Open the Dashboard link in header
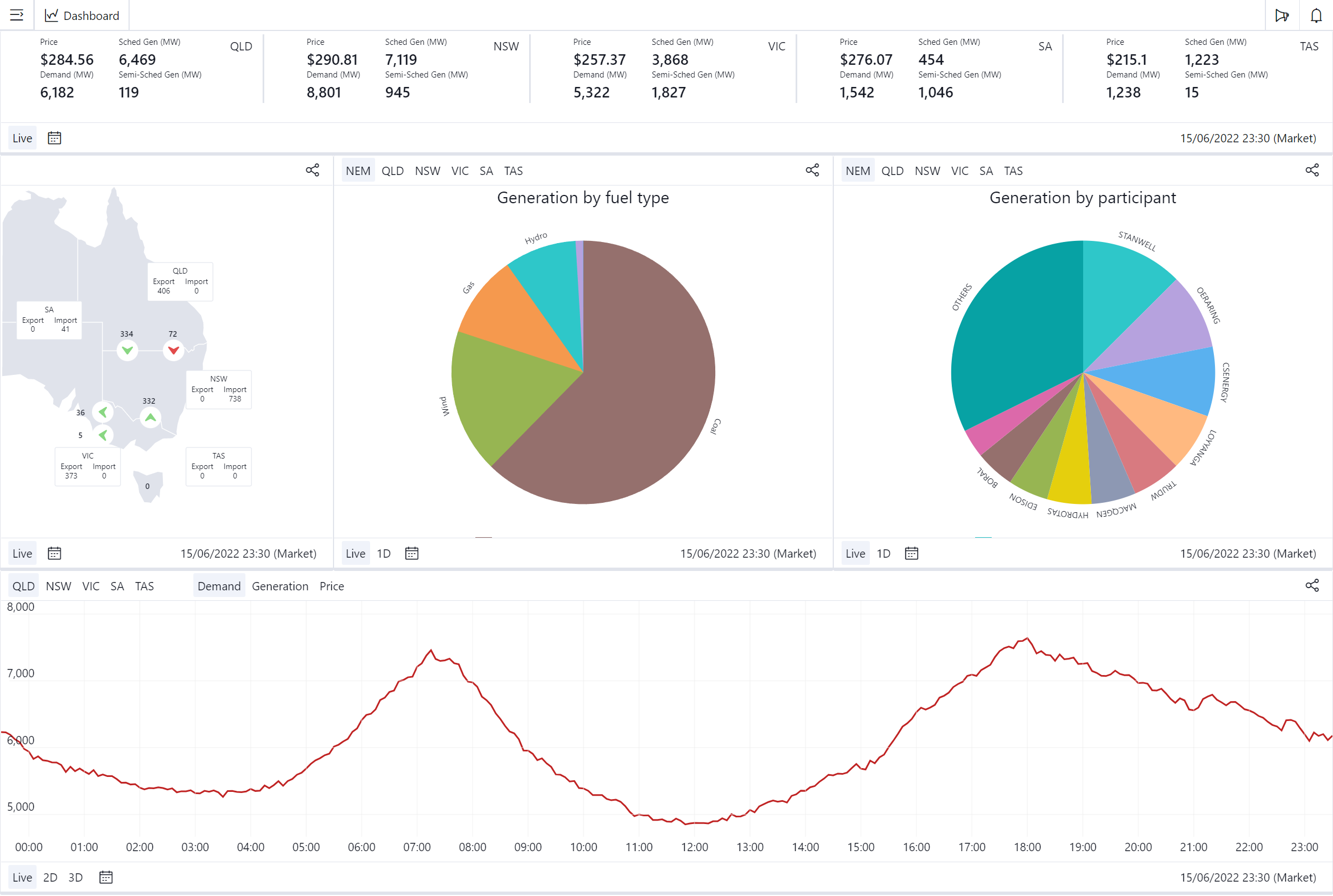Viewport: 1333px width, 896px height. point(83,16)
